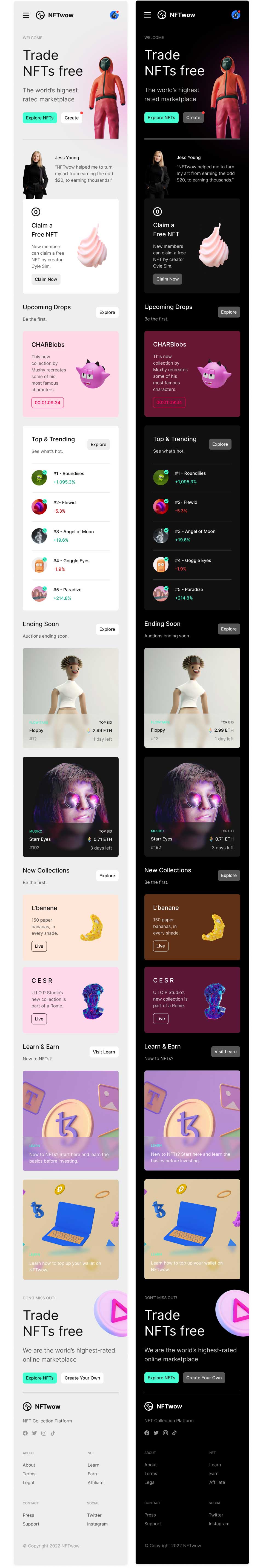Click the Affiliate footer link in light theme
The width and height of the screenshot is (263, 1568).
(96, 1482)
